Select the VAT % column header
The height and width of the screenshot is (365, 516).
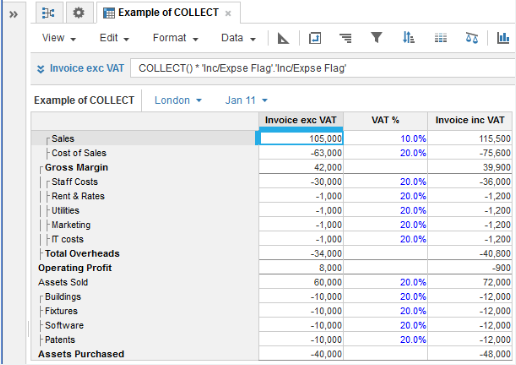point(385,120)
